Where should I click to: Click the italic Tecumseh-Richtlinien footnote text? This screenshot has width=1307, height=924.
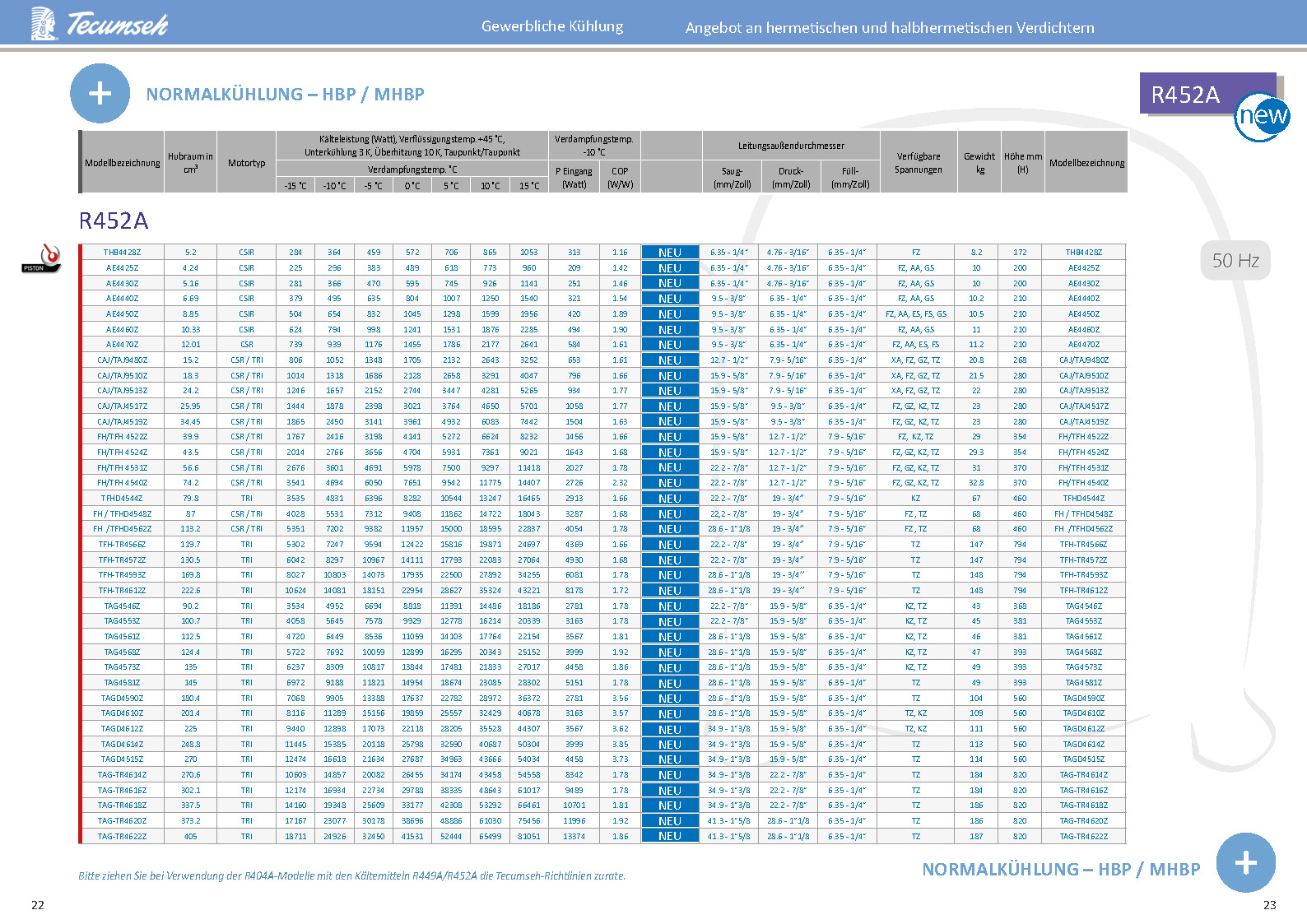(351, 876)
